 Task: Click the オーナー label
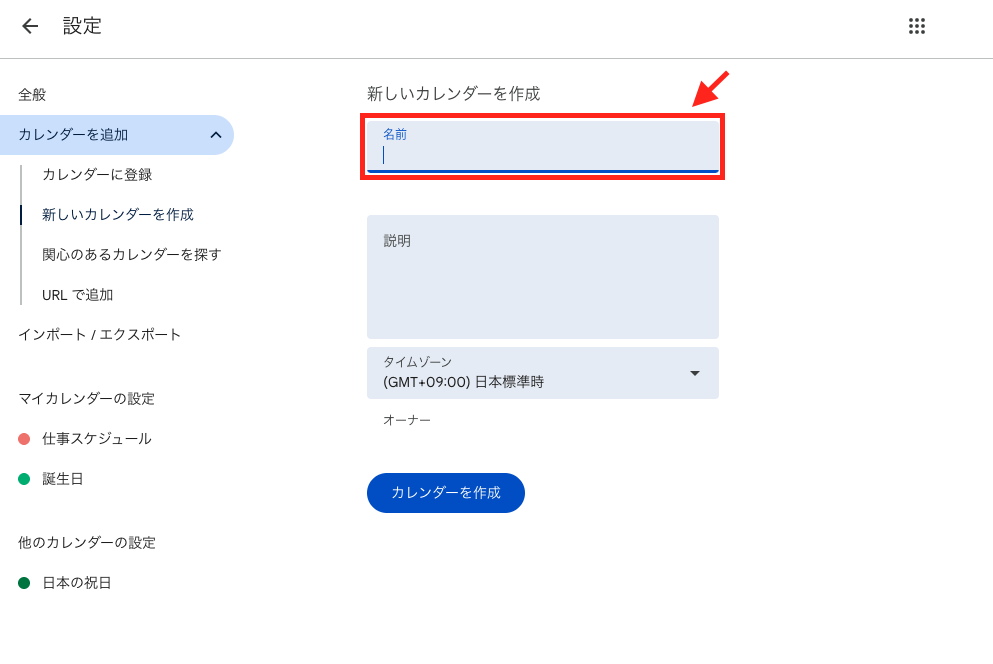(x=407, y=420)
